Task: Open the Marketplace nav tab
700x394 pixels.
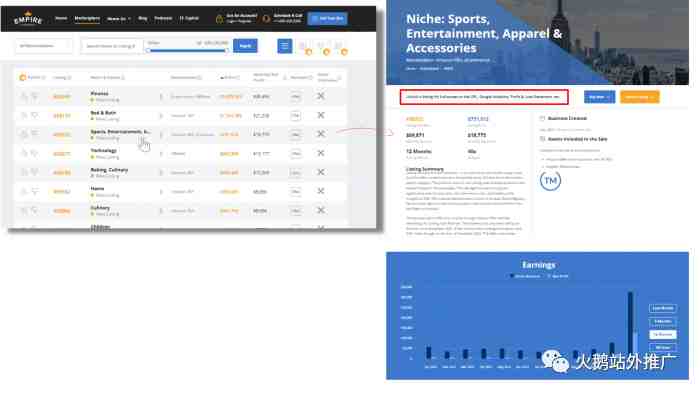Action: coord(87,18)
